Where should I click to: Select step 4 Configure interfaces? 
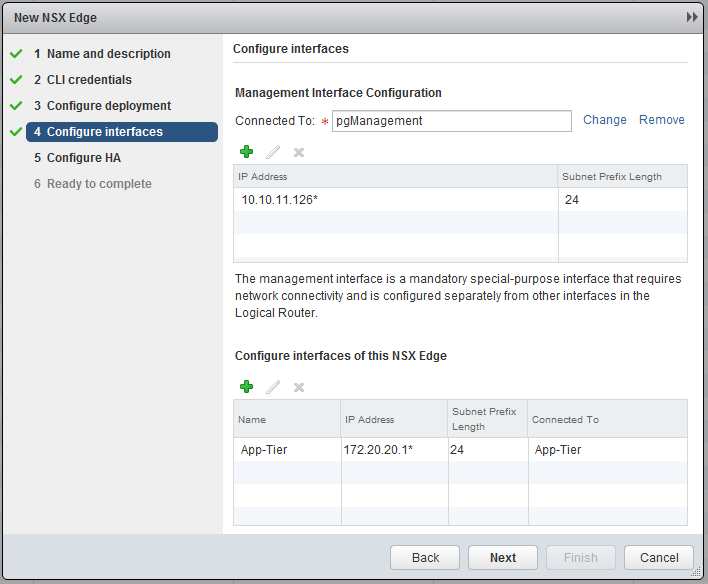tap(104, 132)
